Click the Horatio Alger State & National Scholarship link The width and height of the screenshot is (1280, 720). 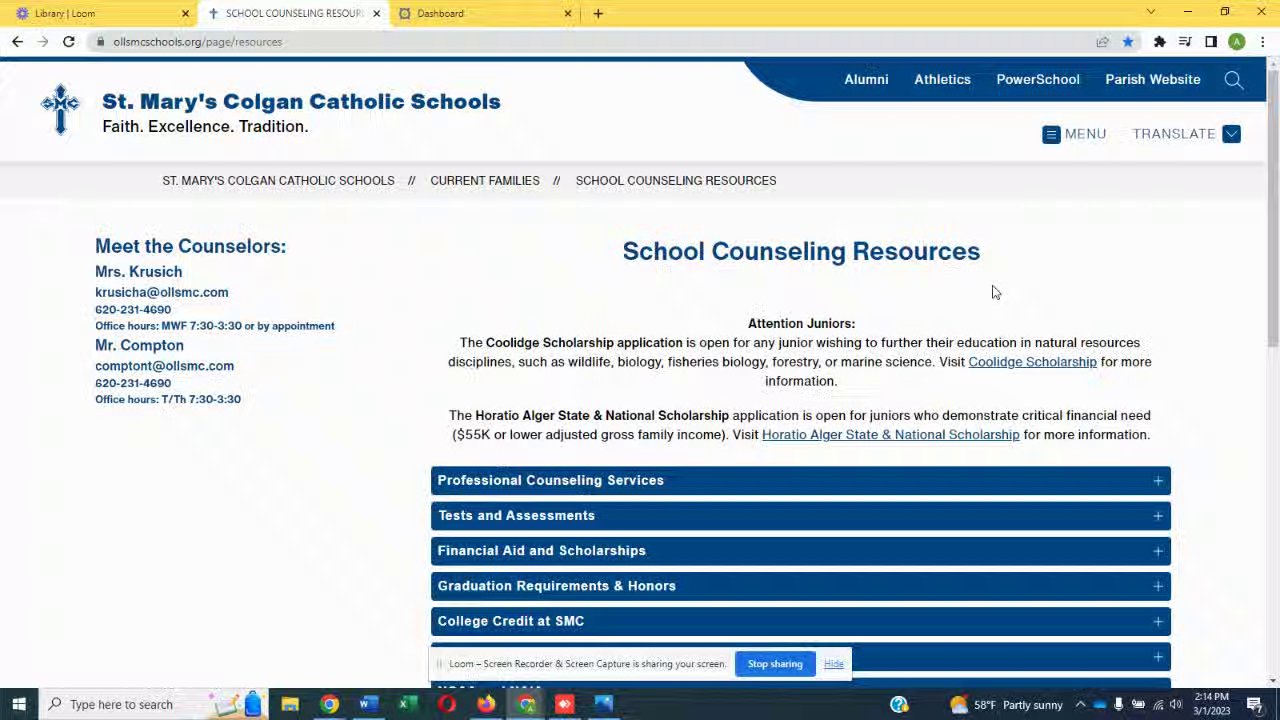[890, 435]
